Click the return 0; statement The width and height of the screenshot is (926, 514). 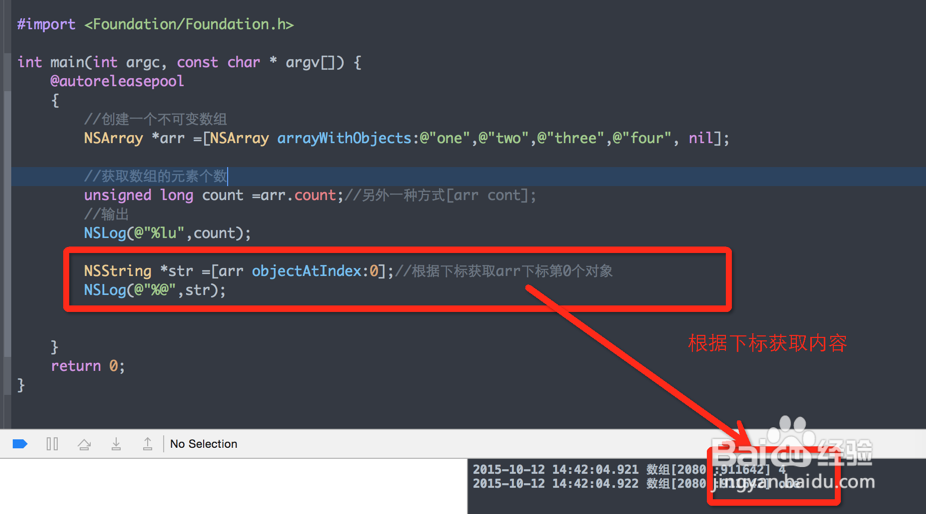coord(88,366)
